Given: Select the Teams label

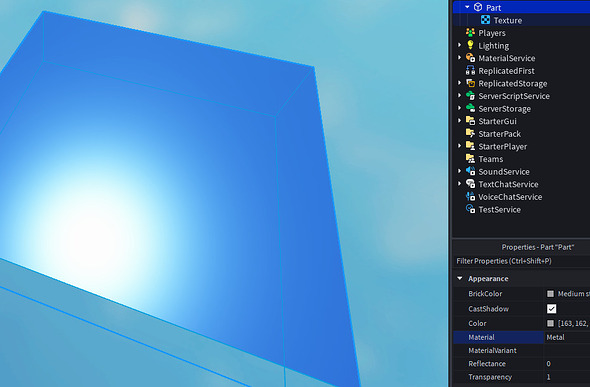Looking at the screenshot, I should (x=491, y=159).
